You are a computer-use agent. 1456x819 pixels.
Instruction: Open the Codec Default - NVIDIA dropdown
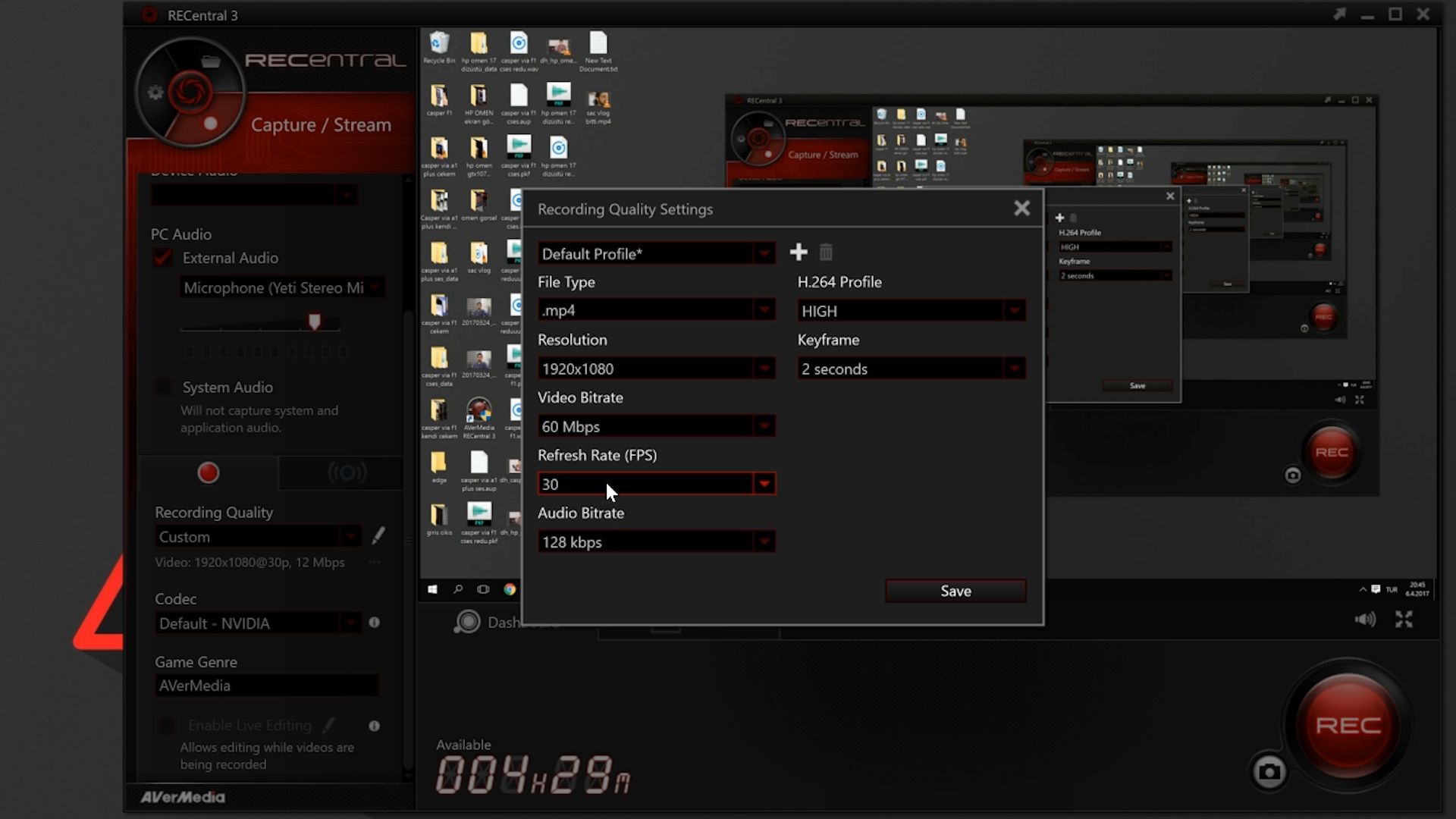pos(258,623)
